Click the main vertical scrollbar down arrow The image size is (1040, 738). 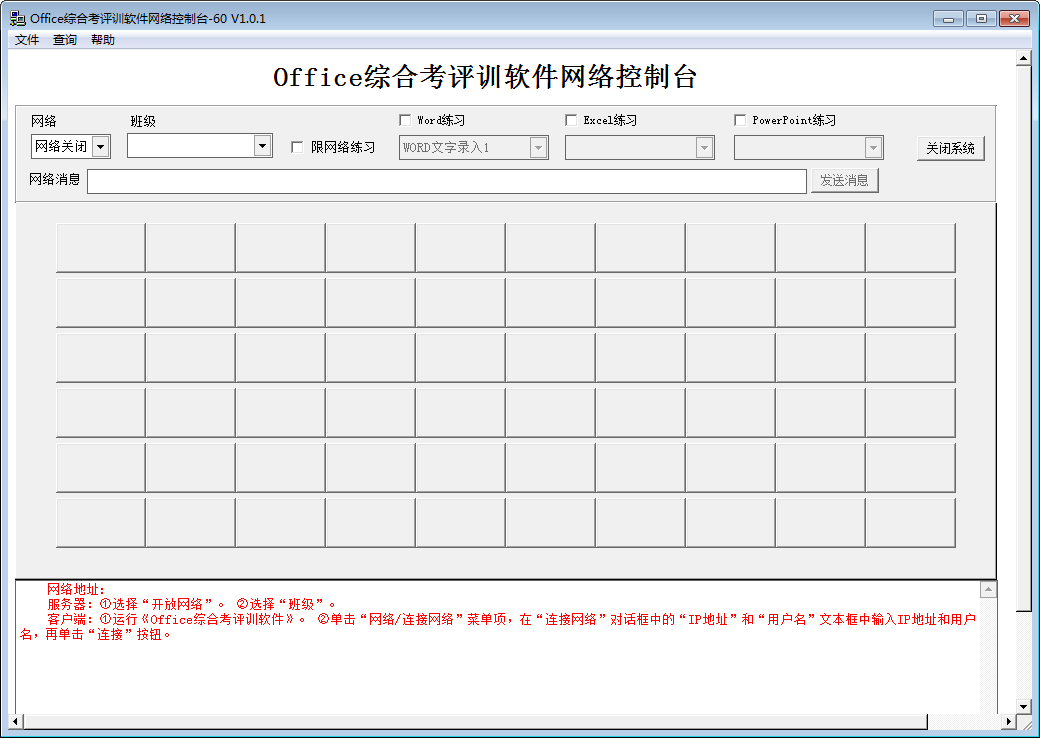pyautogui.click(x=1023, y=706)
